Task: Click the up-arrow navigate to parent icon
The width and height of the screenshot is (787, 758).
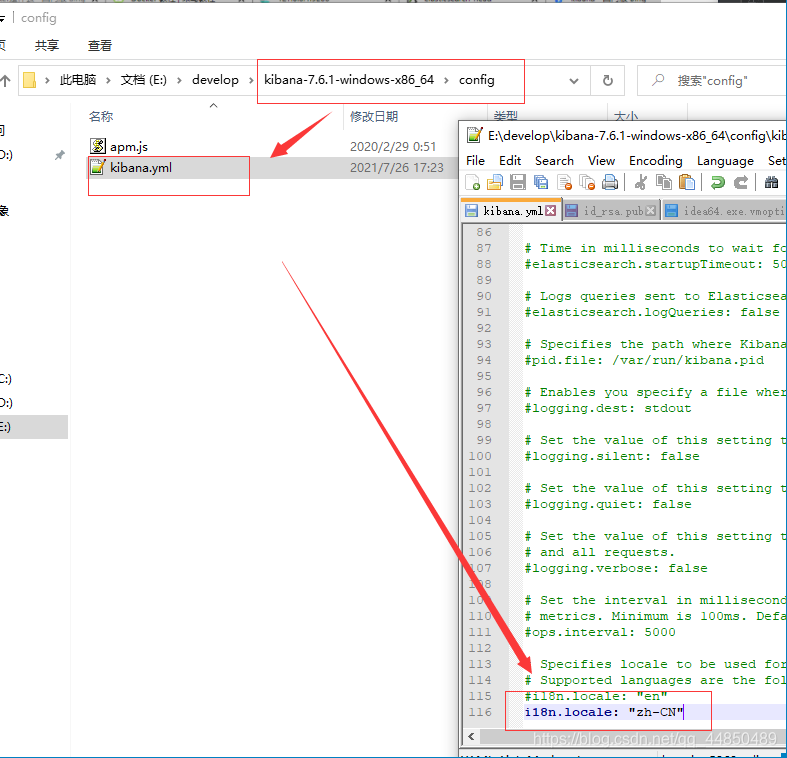Action: (x=6, y=80)
